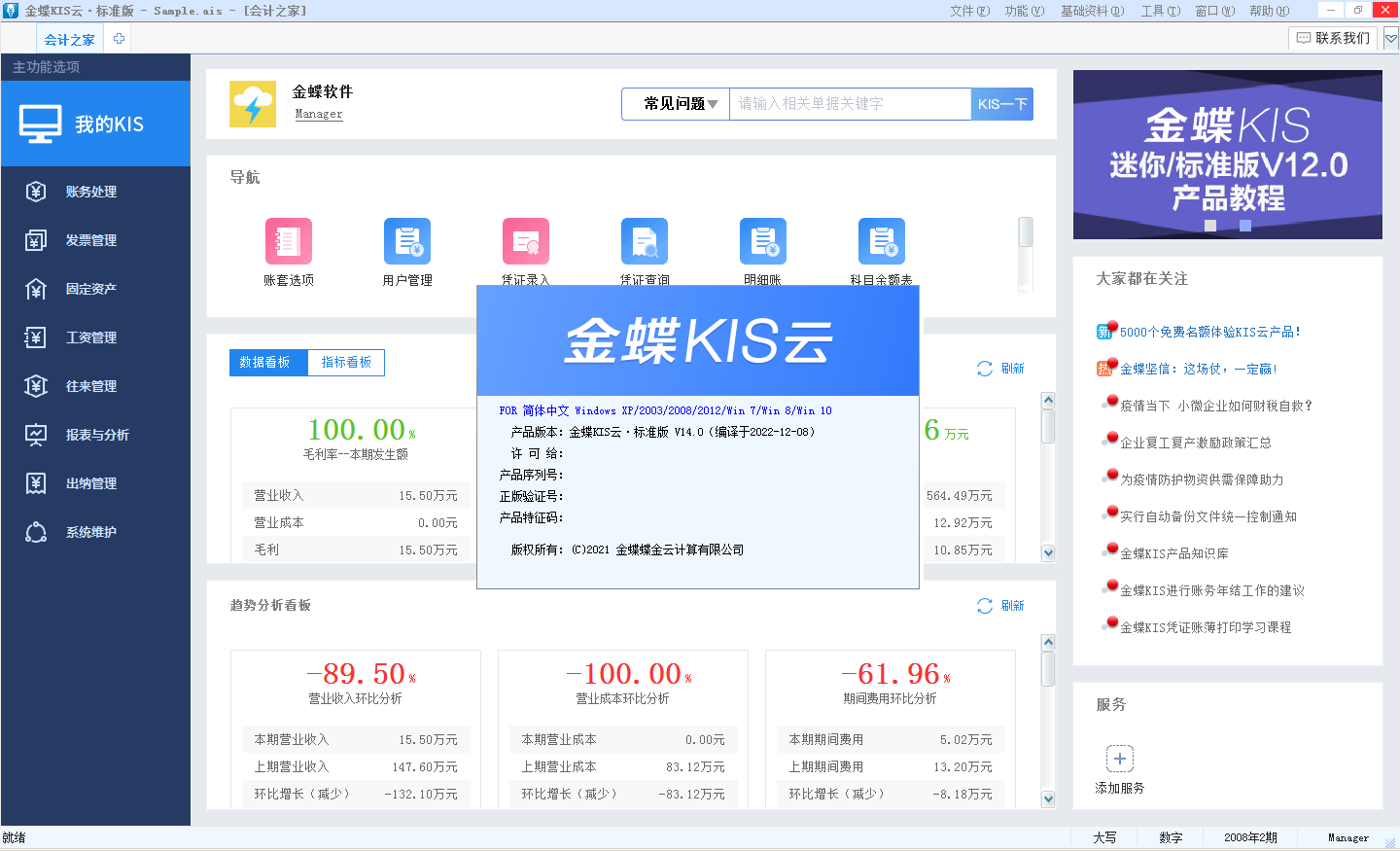Click the 热 badge icon in news list
The width and height of the screenshot is (1400, 851).
[1104, 369]
